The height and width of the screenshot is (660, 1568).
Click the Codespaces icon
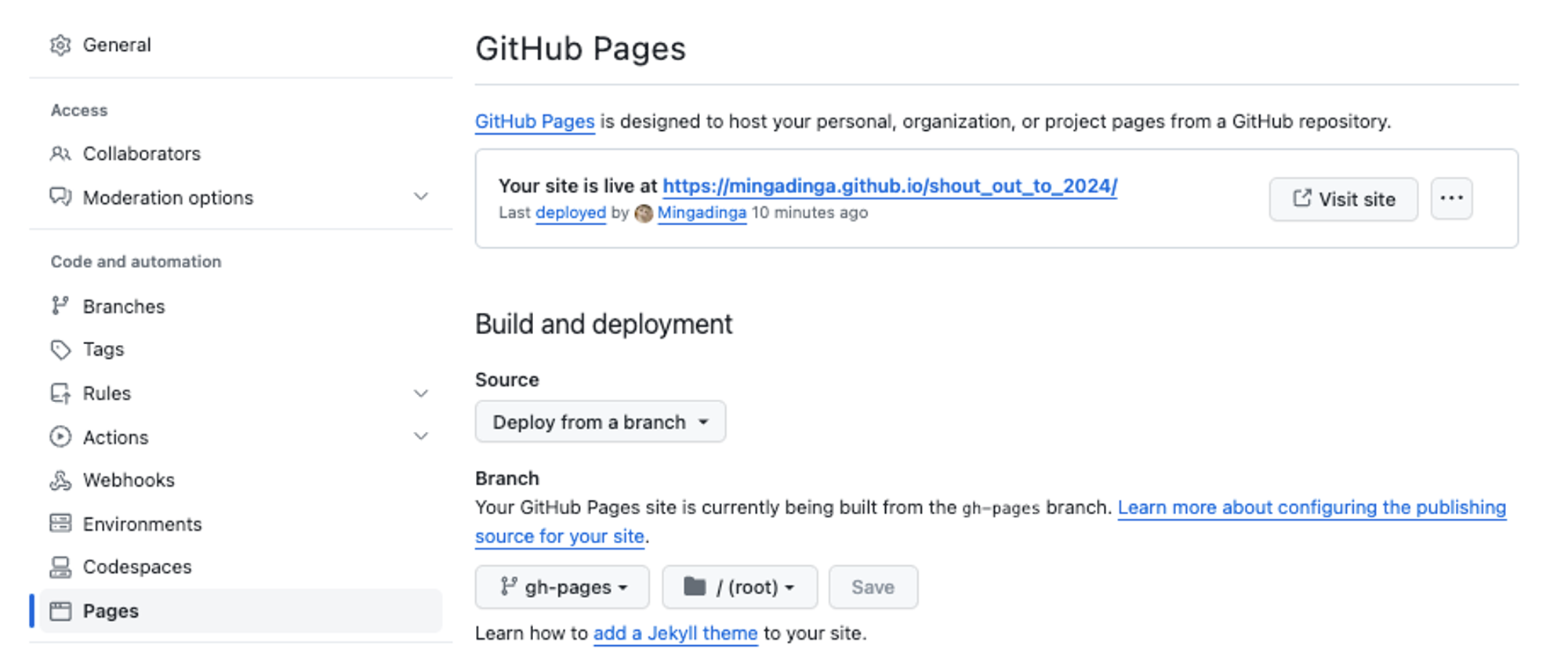(60, 567)
